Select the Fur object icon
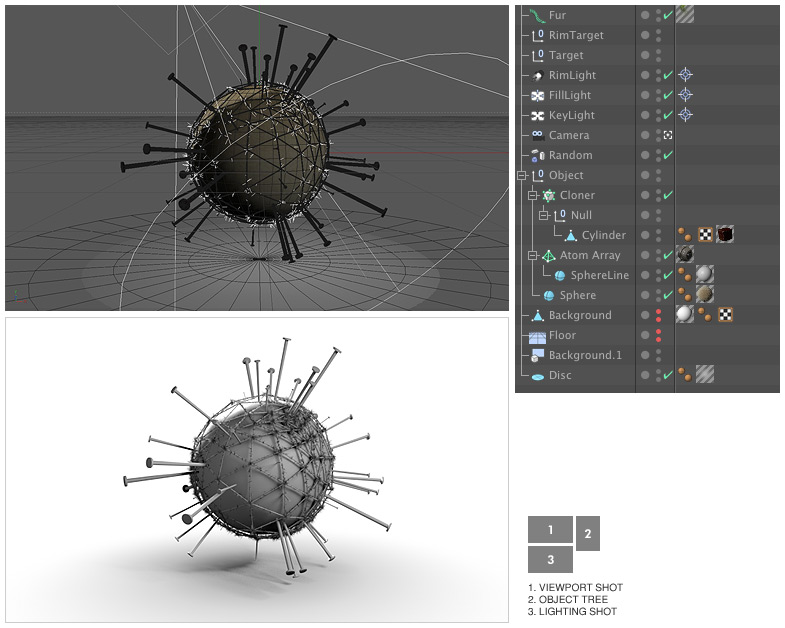The image size is (785, 628). pyautogui.click(x=537, y=15)
